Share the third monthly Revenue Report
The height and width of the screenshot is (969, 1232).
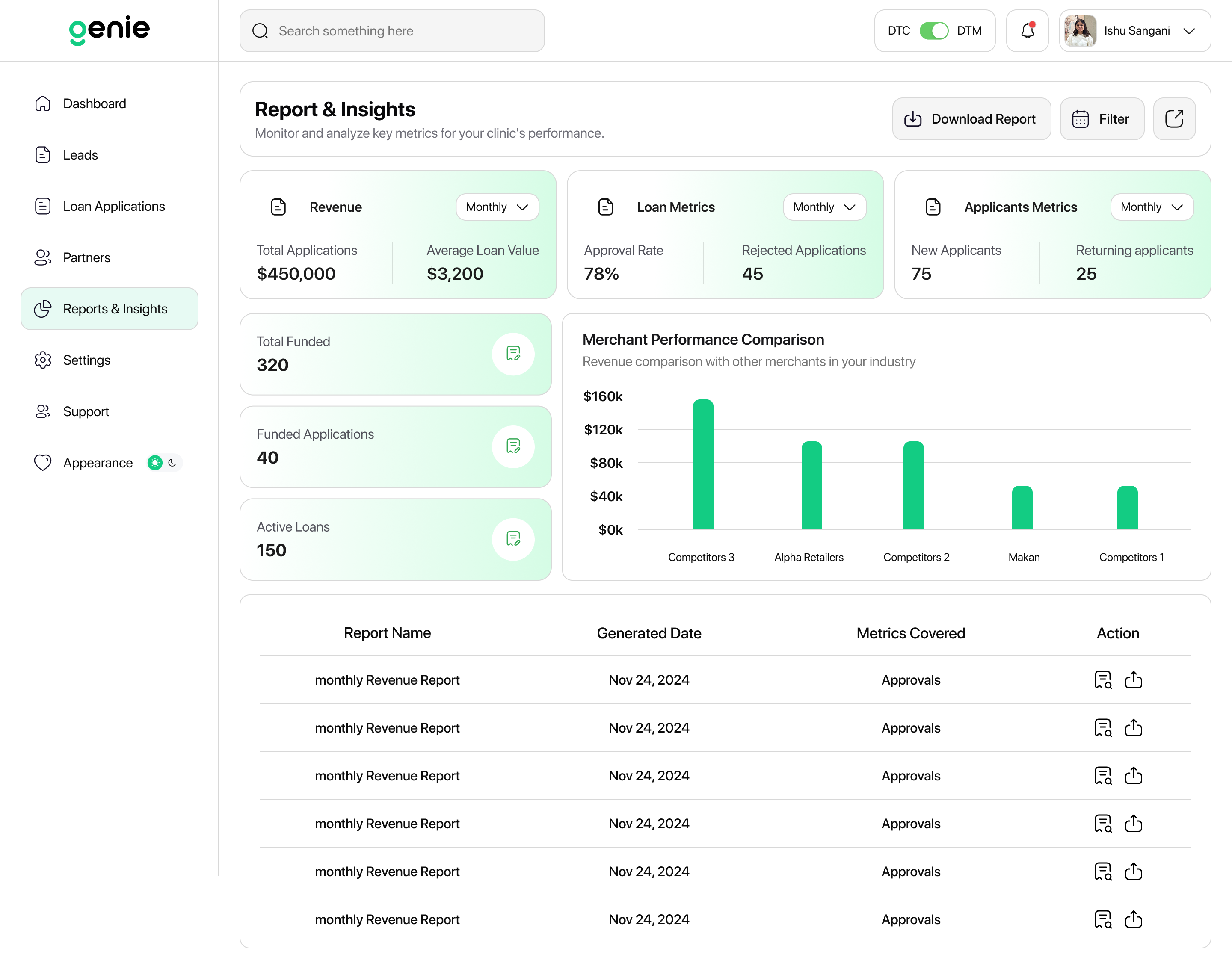(x=1133, y=776)
